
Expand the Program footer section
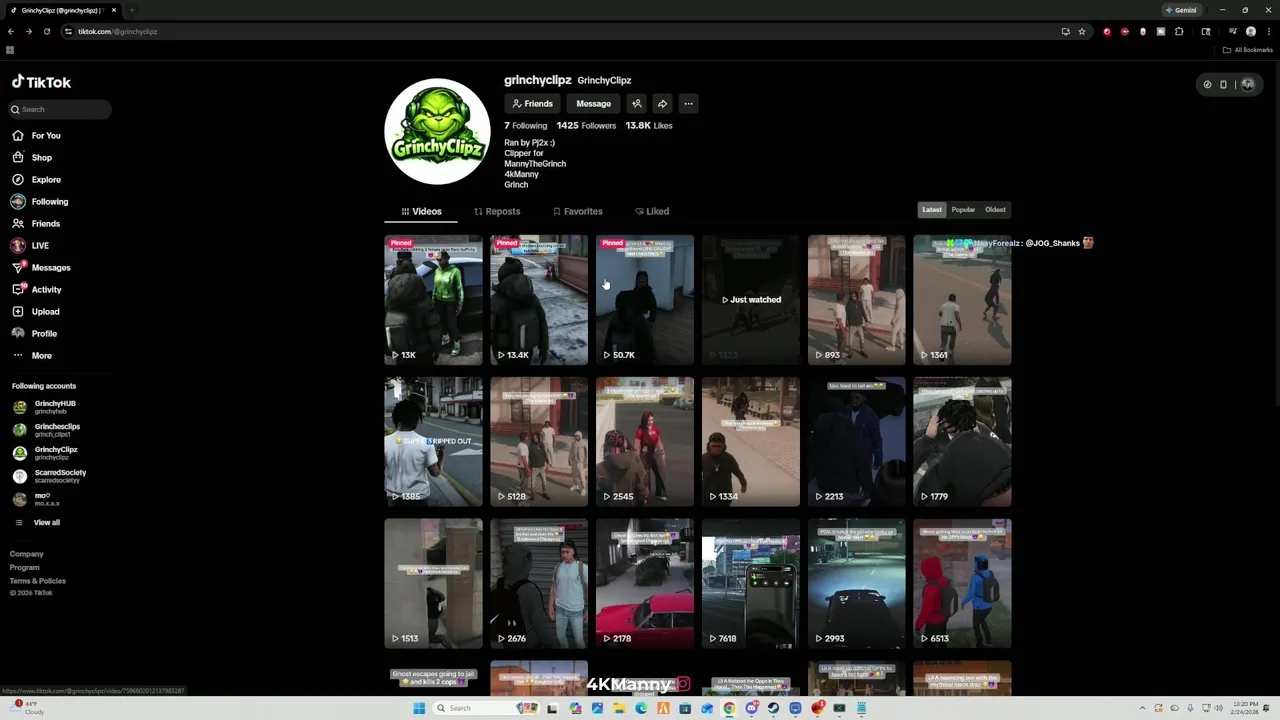click(25, 567)
